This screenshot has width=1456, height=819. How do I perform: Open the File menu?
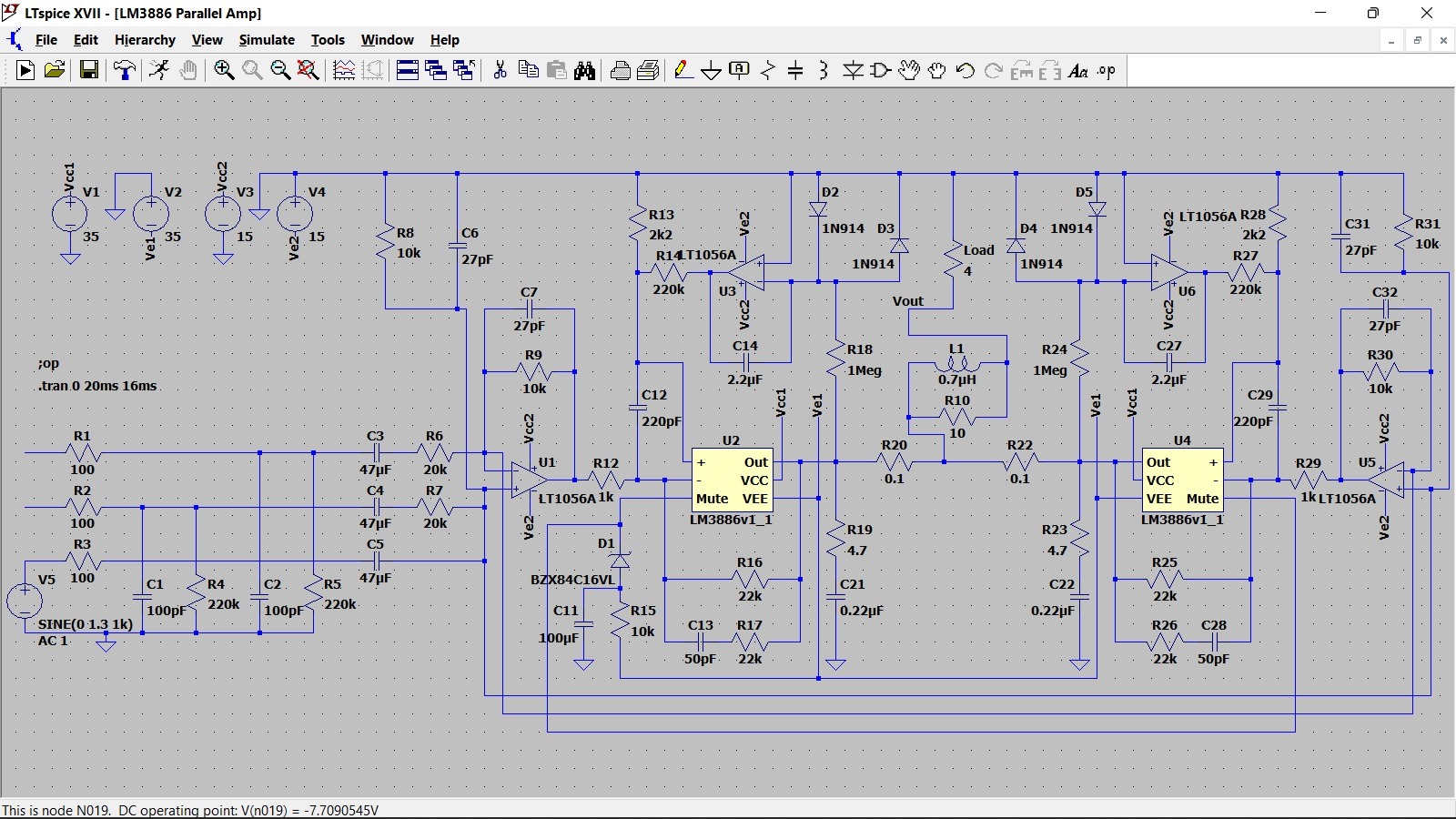point(45,40)
